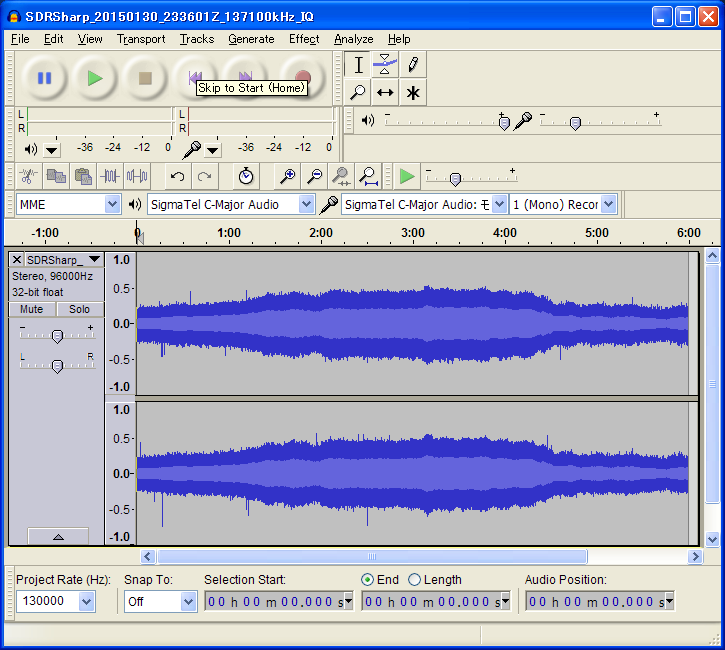Open the Generate menu
This screenshot has height=650, width=725.
(251, 39)
